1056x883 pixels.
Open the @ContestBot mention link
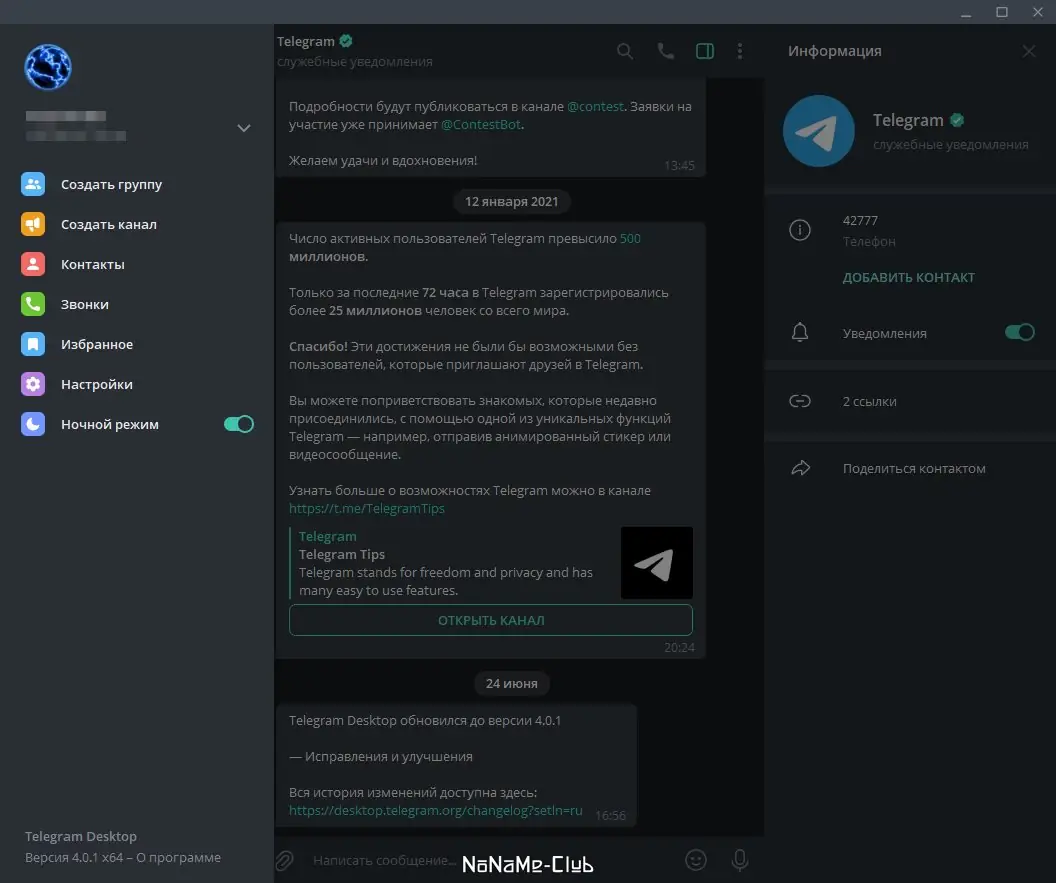click(481, 125)
